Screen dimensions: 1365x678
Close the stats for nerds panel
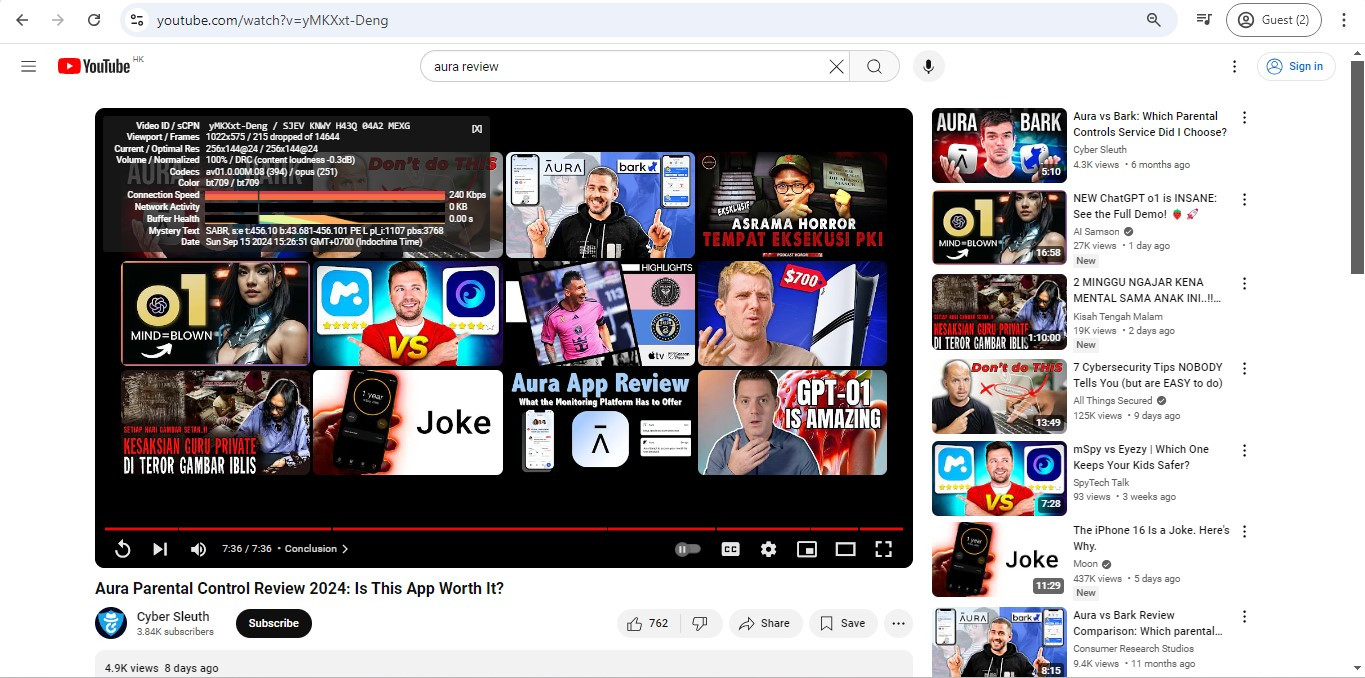pos(477,128)
